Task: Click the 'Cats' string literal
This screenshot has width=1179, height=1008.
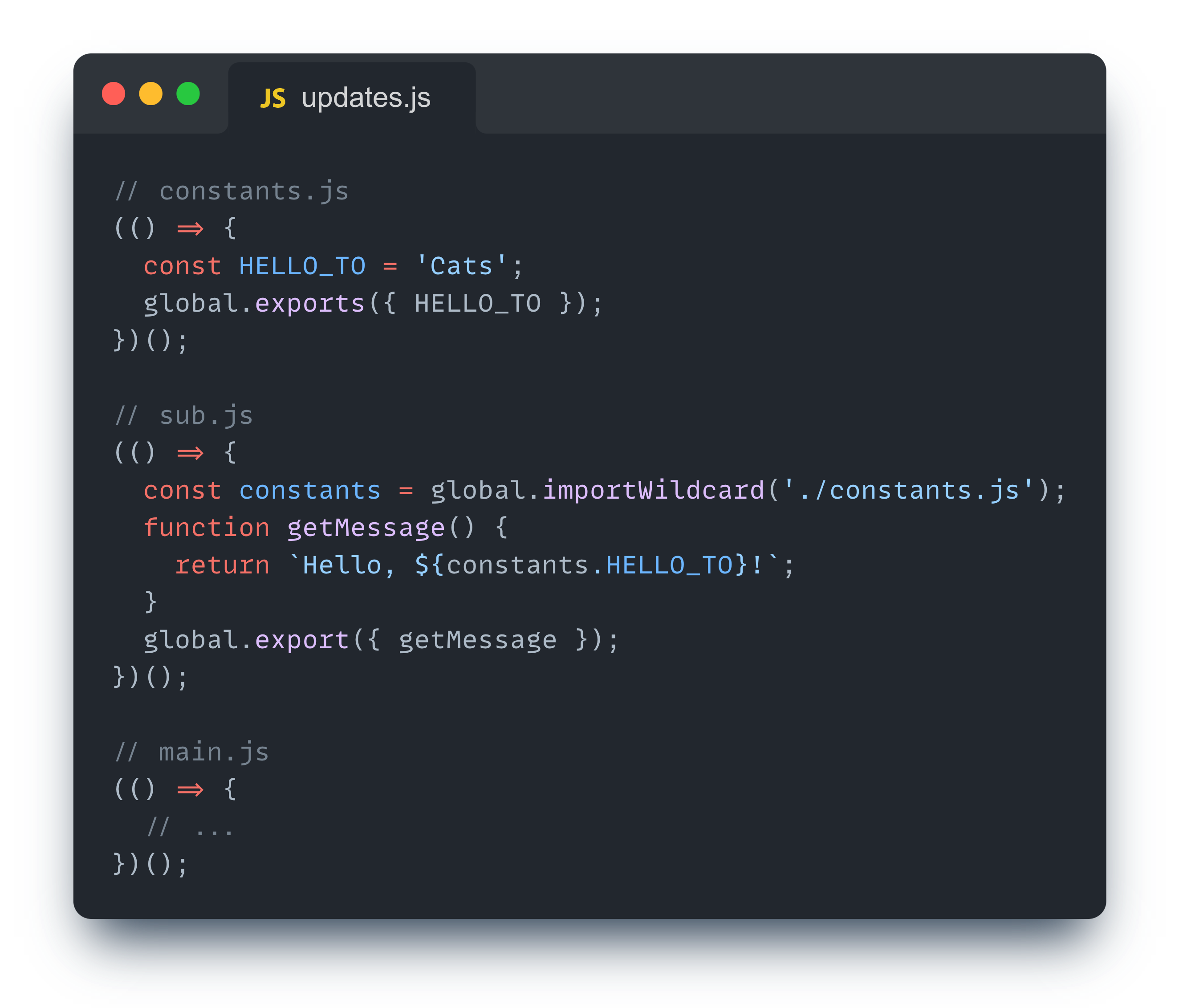Action: click(461, 266)
